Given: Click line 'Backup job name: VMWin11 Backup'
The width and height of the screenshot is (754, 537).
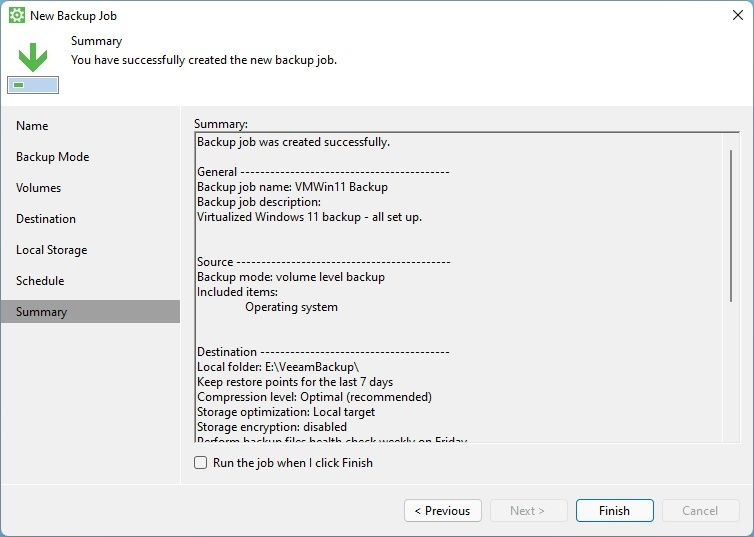Looking at the screenshot, I should pos(292,187).
